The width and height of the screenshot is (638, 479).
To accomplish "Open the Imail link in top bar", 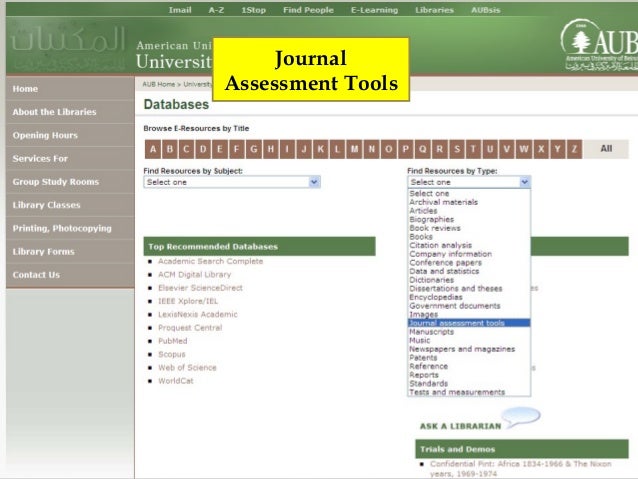I will coord(180,10).
